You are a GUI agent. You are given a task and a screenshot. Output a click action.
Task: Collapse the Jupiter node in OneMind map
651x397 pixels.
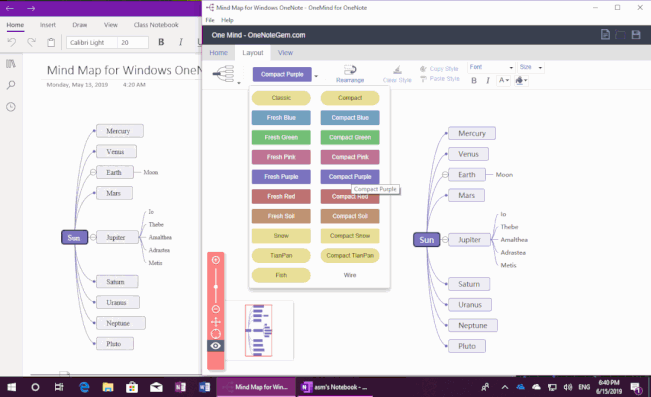(445, 240)
